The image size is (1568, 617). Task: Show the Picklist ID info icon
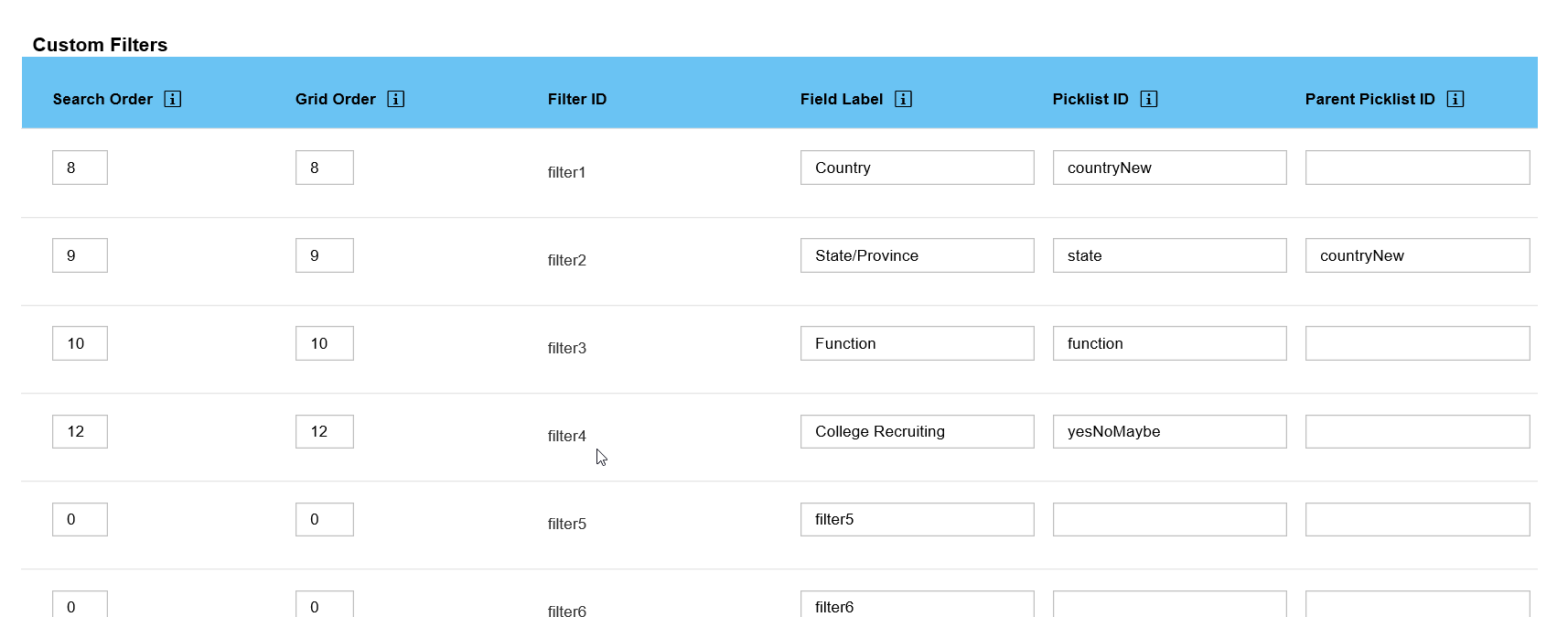[x=1149, y=99]
